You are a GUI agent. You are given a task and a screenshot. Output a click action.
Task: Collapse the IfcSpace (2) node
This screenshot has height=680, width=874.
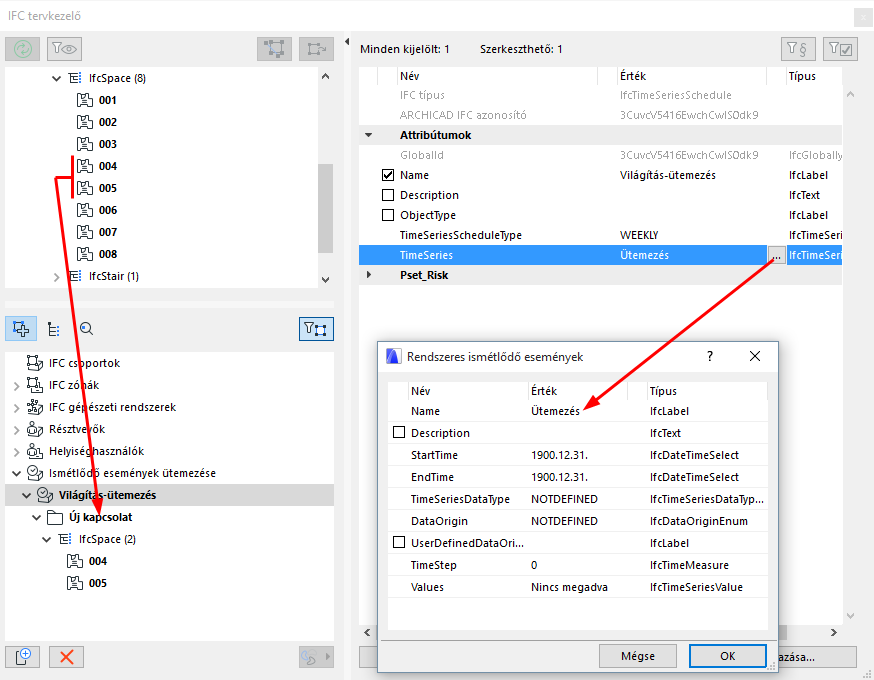pyautogui.click(x=46, y=540)
